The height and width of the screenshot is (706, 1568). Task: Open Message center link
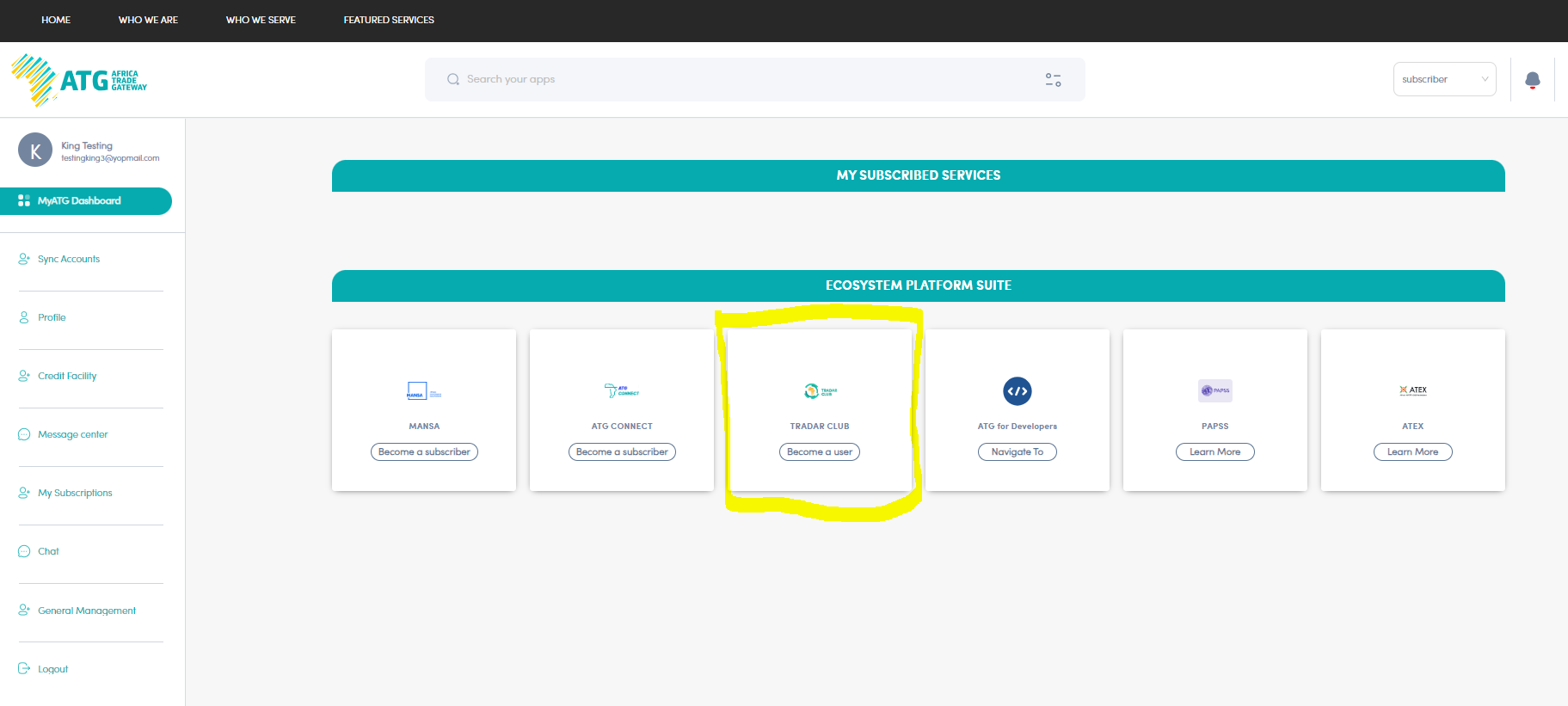(73, 434)
